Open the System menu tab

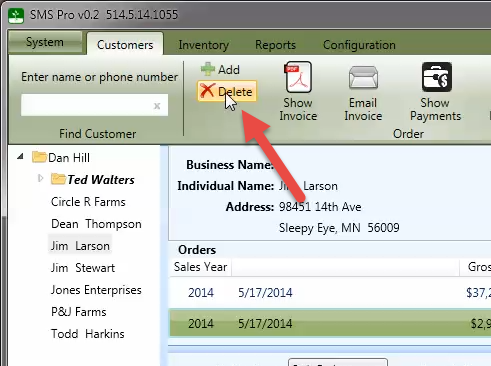click(x=45, y=42)
